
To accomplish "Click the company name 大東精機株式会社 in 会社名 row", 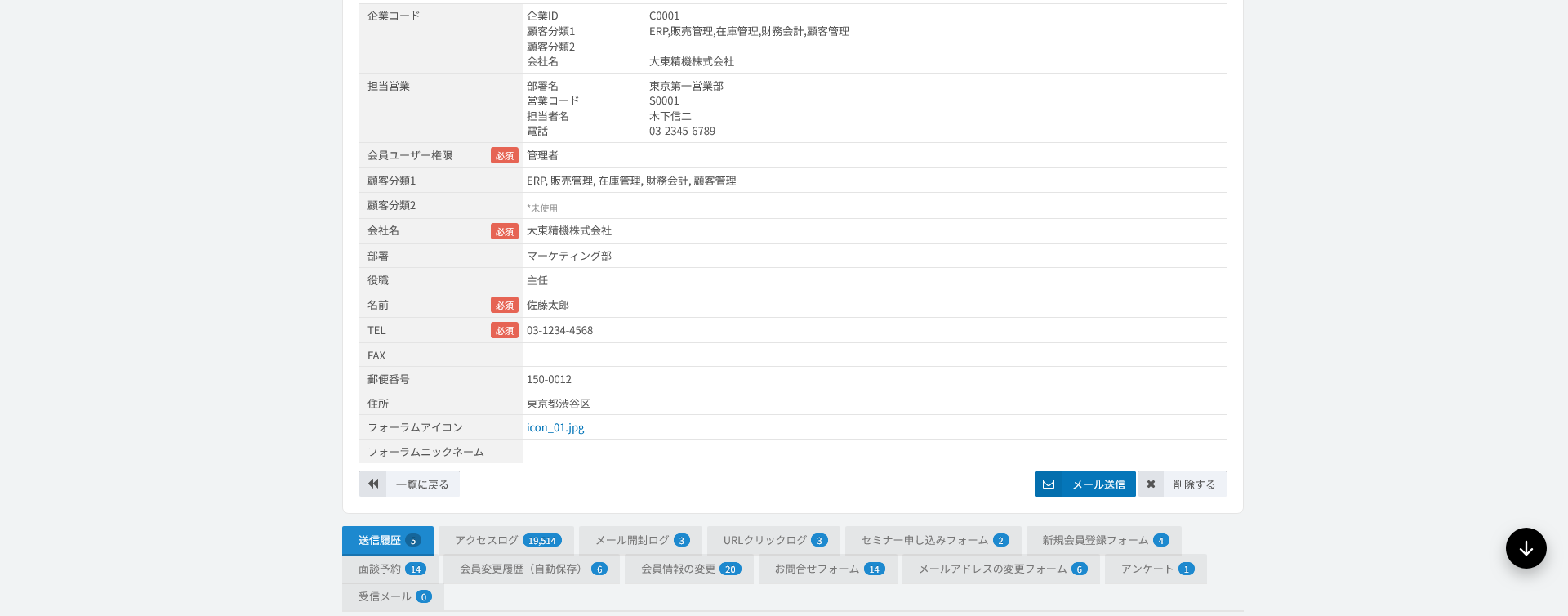I will (569, 230).
